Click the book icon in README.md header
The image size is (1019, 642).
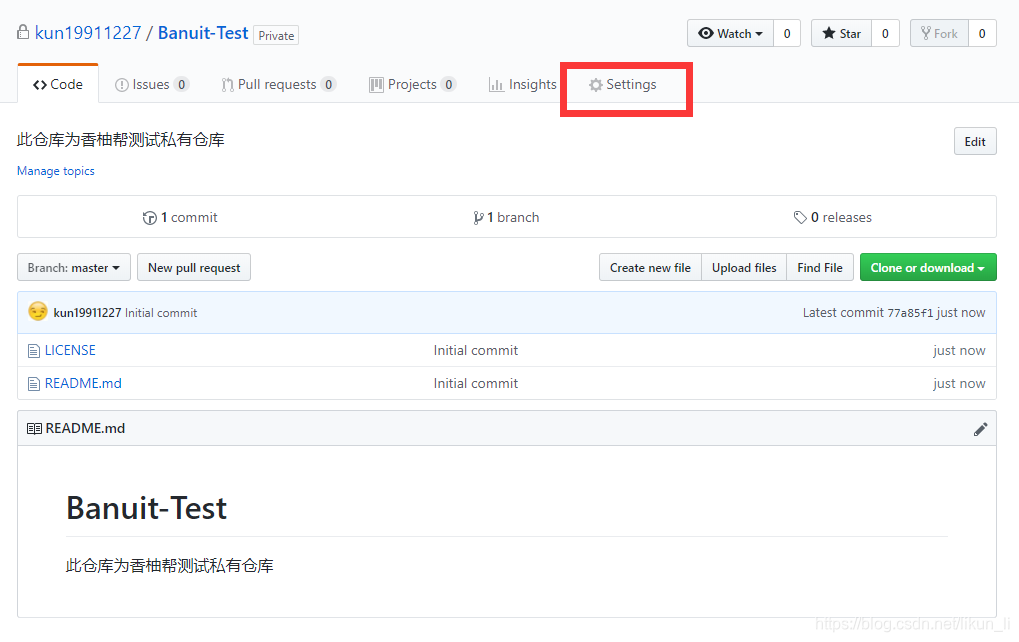click(34, 428)
